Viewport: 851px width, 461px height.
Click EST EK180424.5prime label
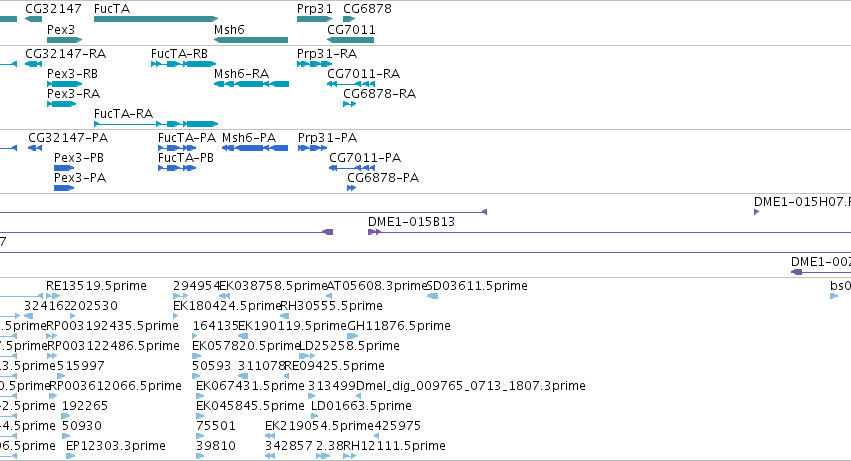227,306
